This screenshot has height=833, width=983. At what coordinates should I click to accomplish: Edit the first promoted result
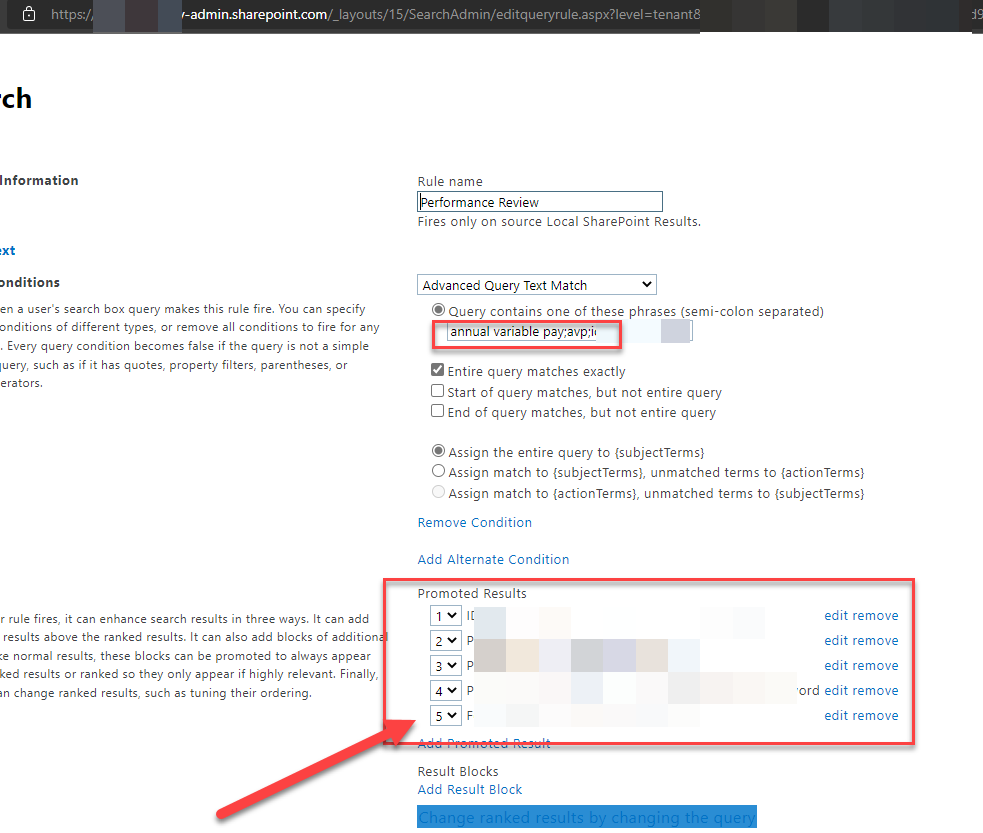click(836, 615)
